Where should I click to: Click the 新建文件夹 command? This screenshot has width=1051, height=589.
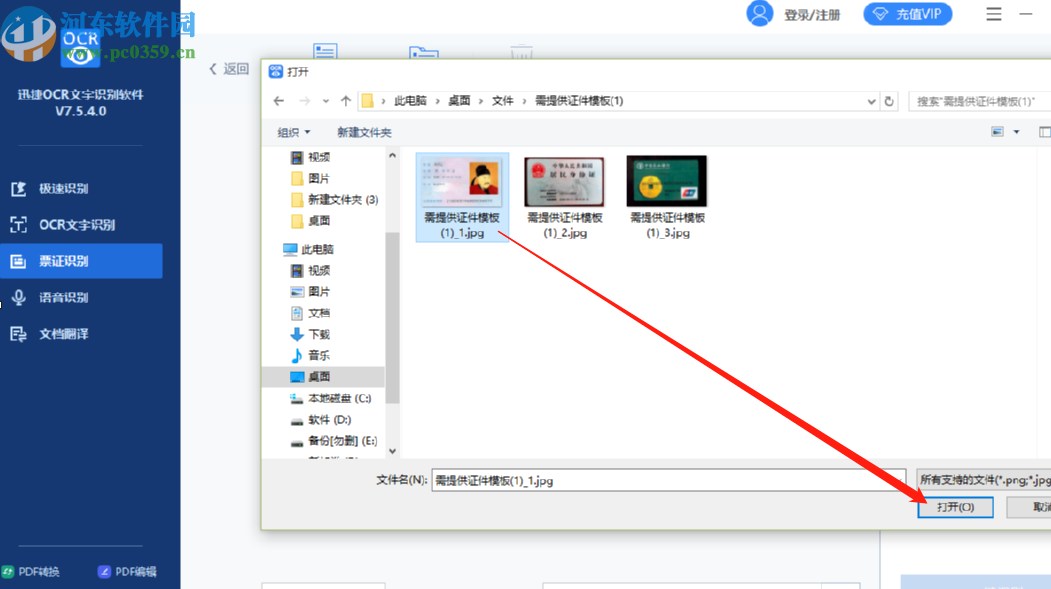367,131
